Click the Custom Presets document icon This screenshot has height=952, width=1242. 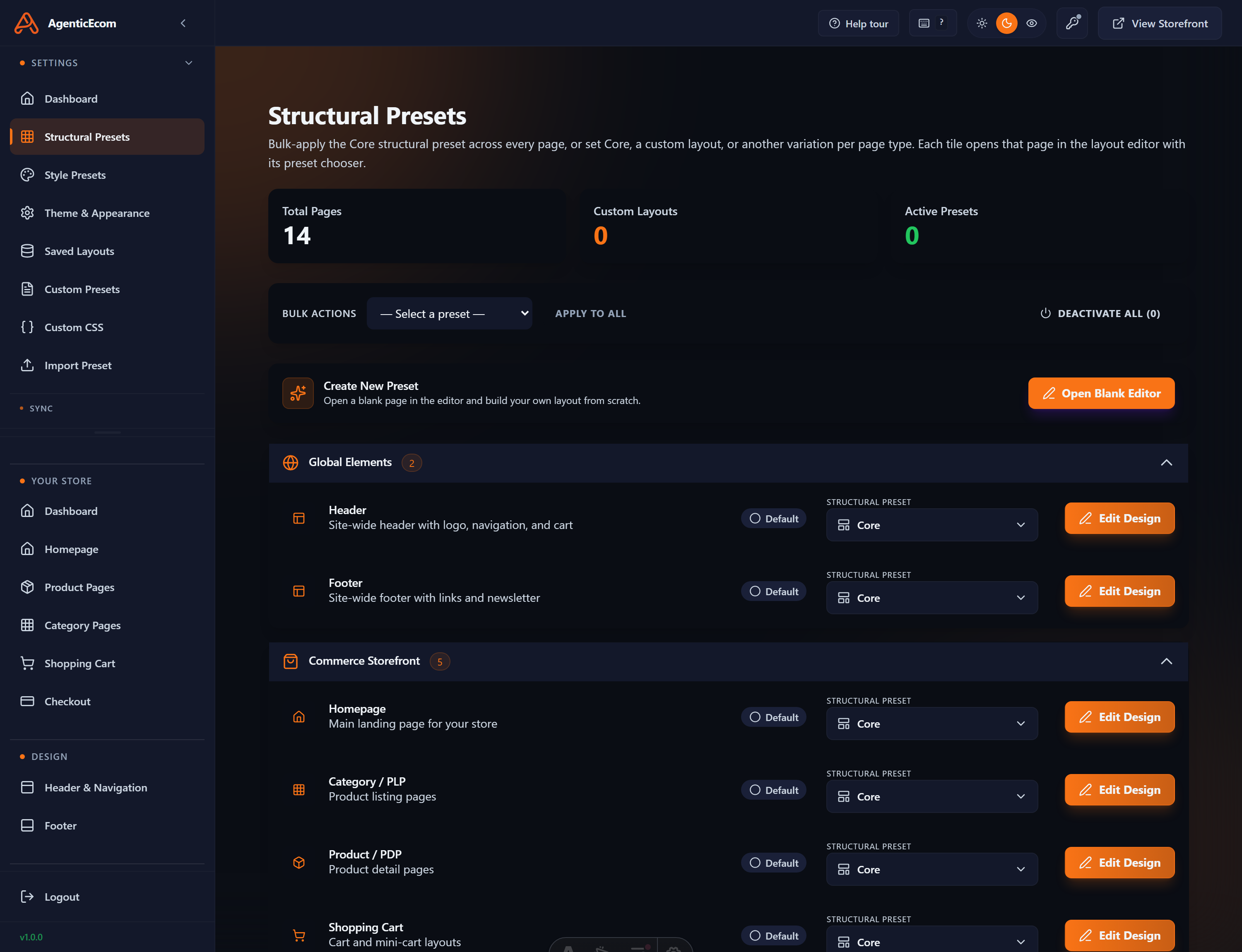(x=27, y=289)
